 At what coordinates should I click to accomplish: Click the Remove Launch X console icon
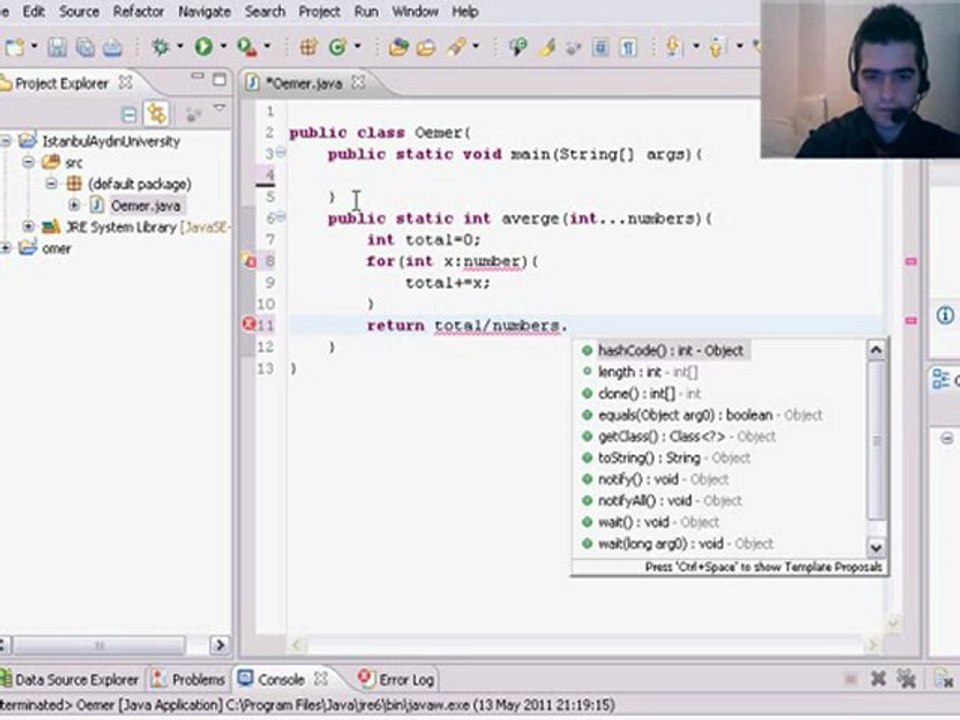[x=879, y=678]
